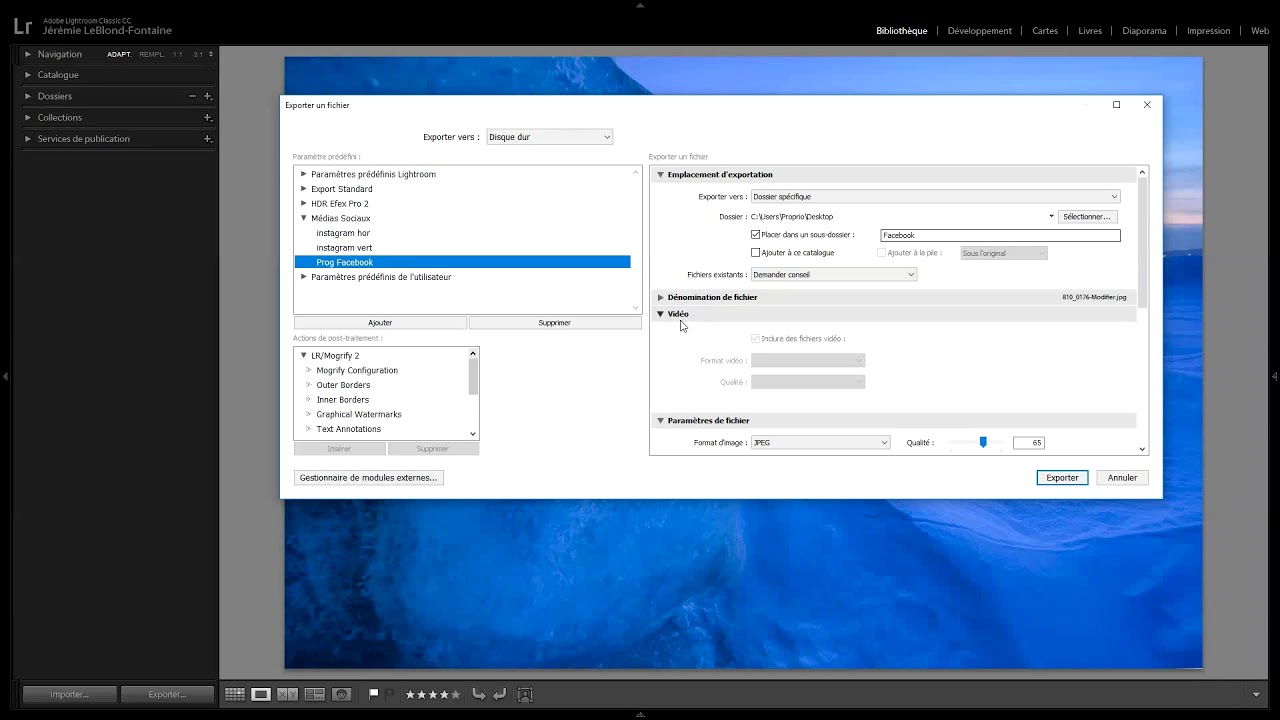Viewport: 1280px width, 720px height.
Task: Expand 'Paramètres prédéfinis Lightroom' preset group
Action: point(304,174)
